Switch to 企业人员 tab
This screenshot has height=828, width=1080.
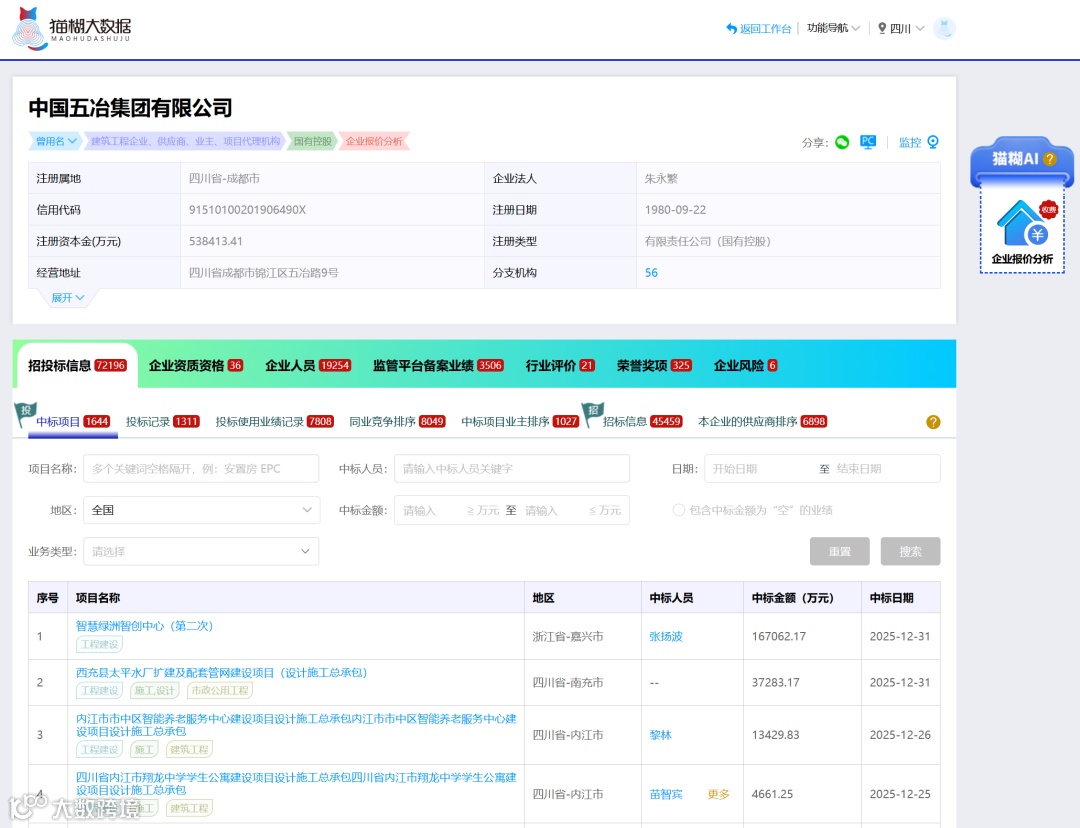(x=308, y=365)
